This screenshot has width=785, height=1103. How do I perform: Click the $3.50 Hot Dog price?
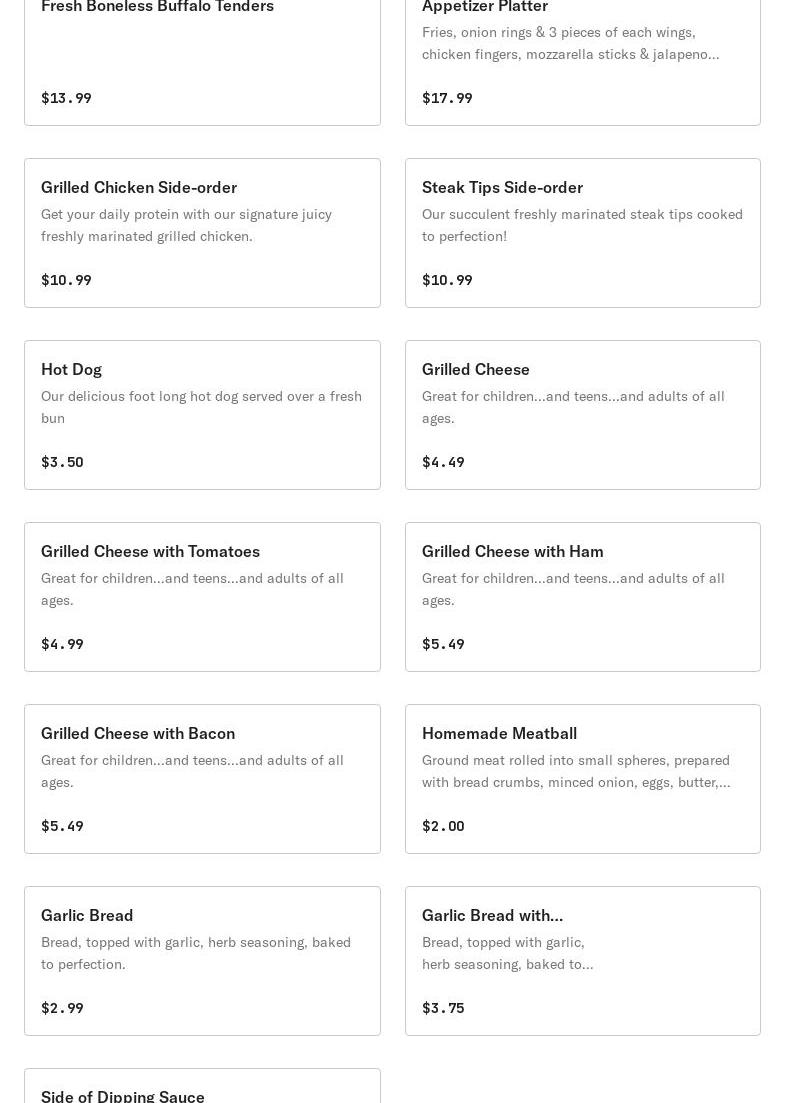tap(62, 462)
